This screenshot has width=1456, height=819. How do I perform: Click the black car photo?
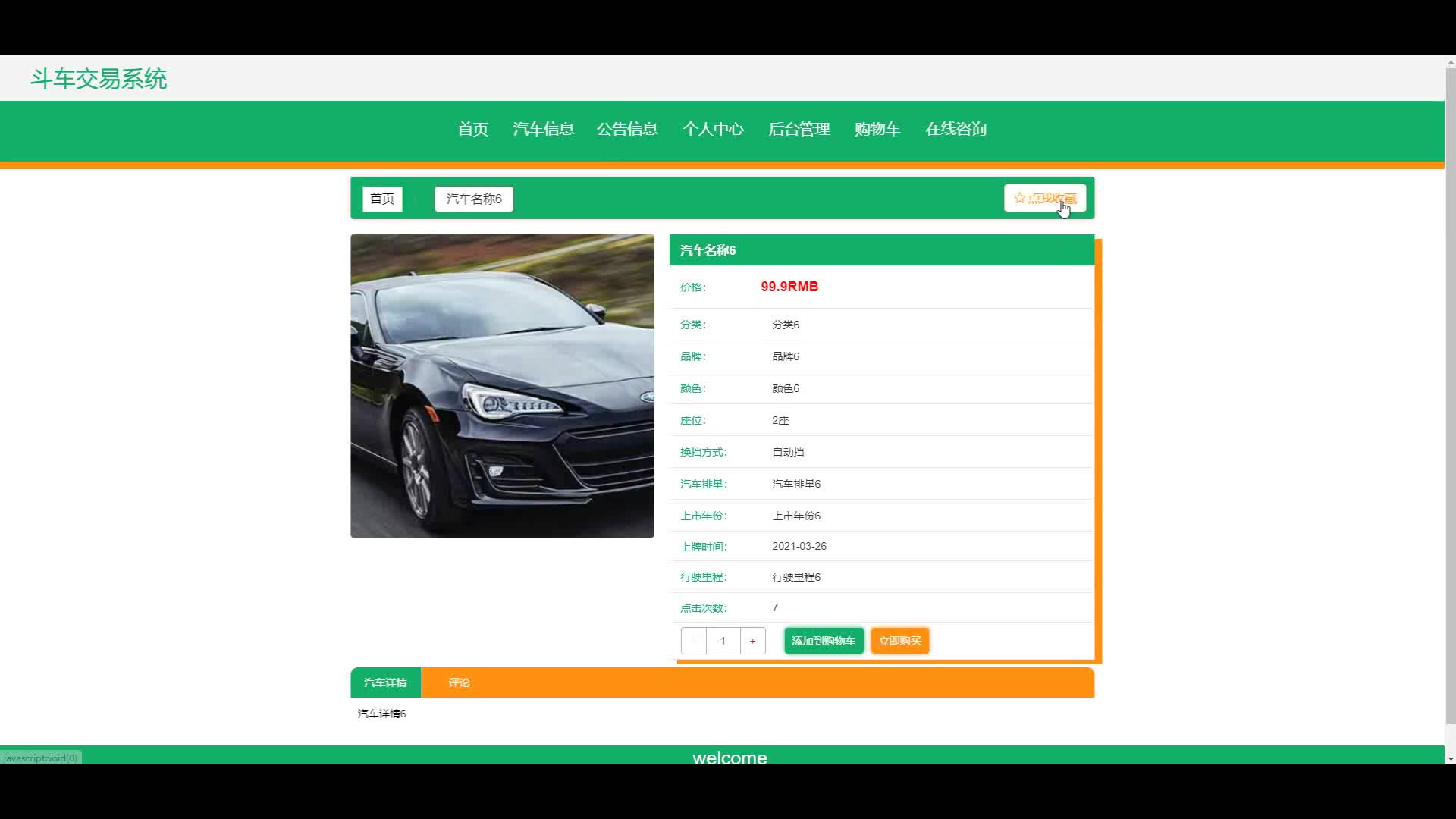pyautogui.click(x=502, y=386)
